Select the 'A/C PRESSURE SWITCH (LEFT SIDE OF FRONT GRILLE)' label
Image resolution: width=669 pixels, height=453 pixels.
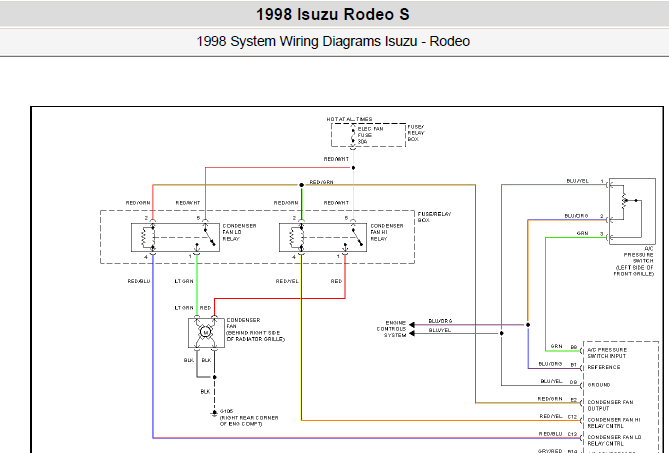tap(634, 261)
